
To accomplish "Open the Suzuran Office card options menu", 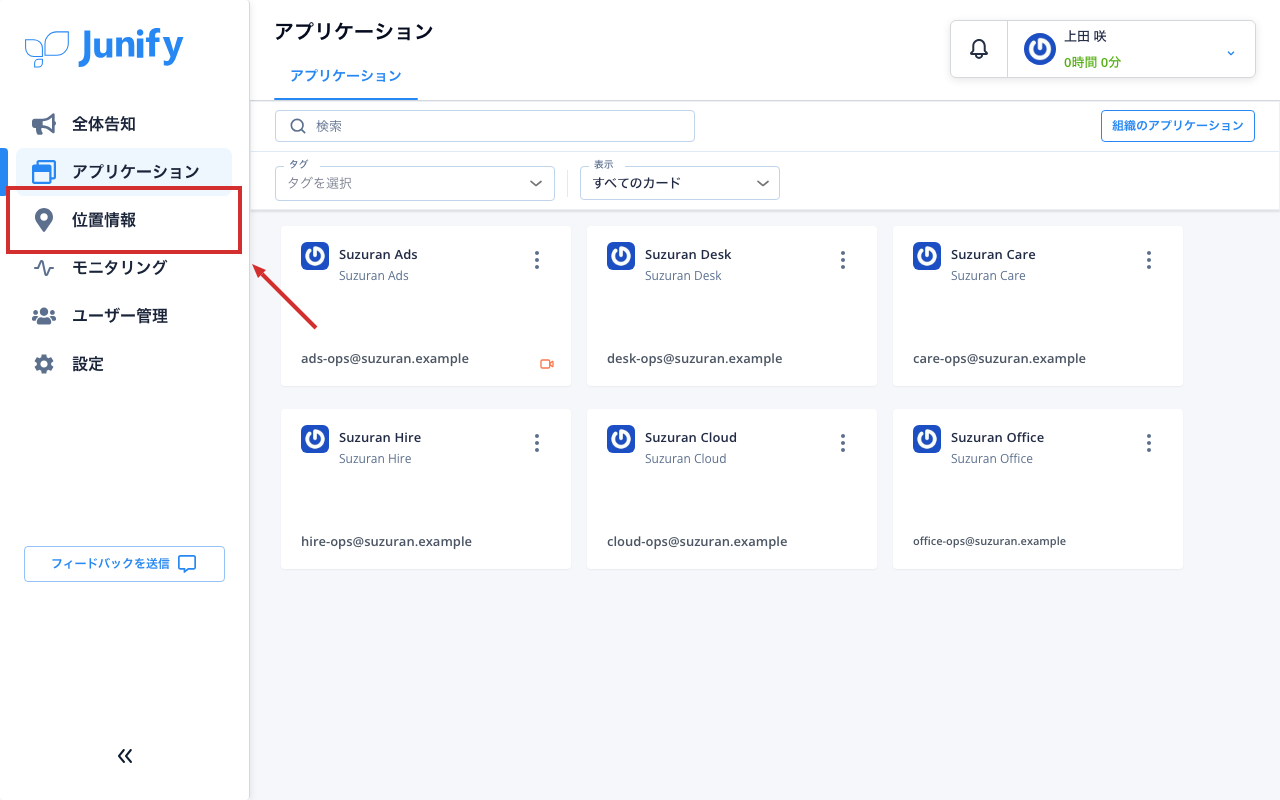I will pyautogui.click(x=1149, y=443).
